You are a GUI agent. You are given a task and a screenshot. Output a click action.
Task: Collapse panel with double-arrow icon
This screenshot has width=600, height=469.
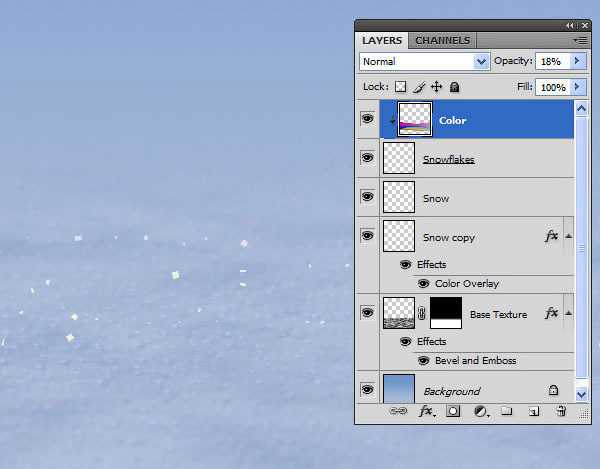point(569,26)
